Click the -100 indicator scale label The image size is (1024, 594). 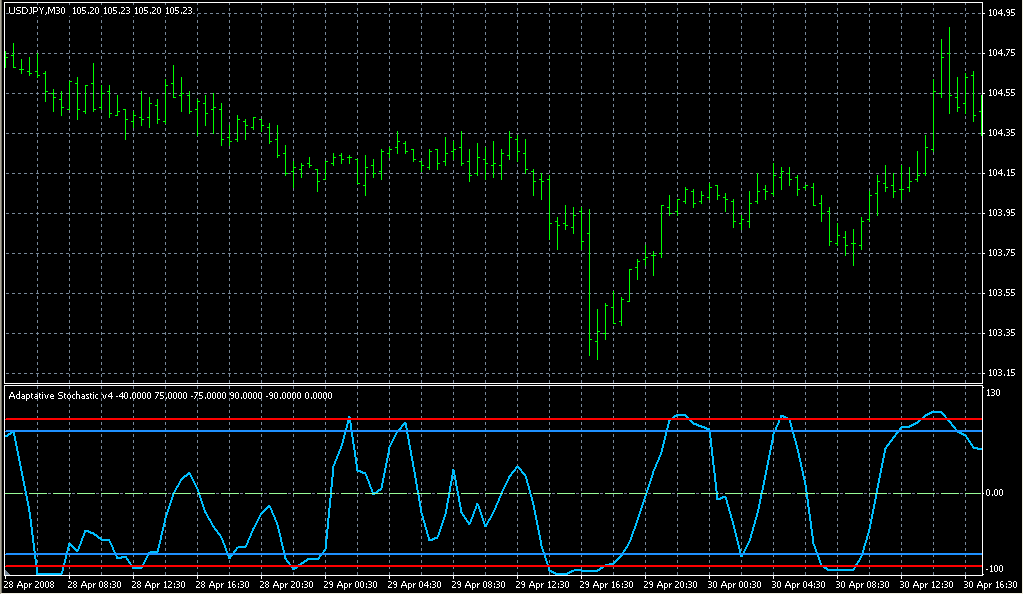point(995,569)
